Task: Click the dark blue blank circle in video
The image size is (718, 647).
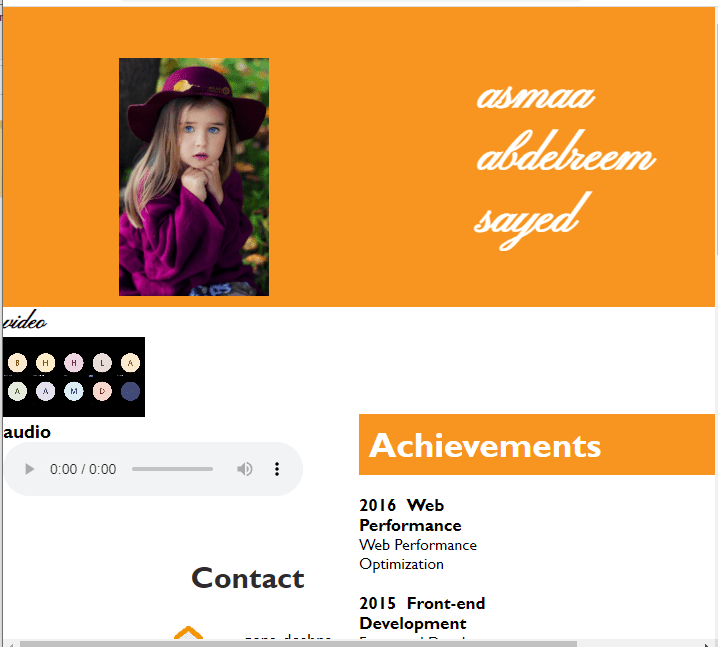Action: pos(131,391)
